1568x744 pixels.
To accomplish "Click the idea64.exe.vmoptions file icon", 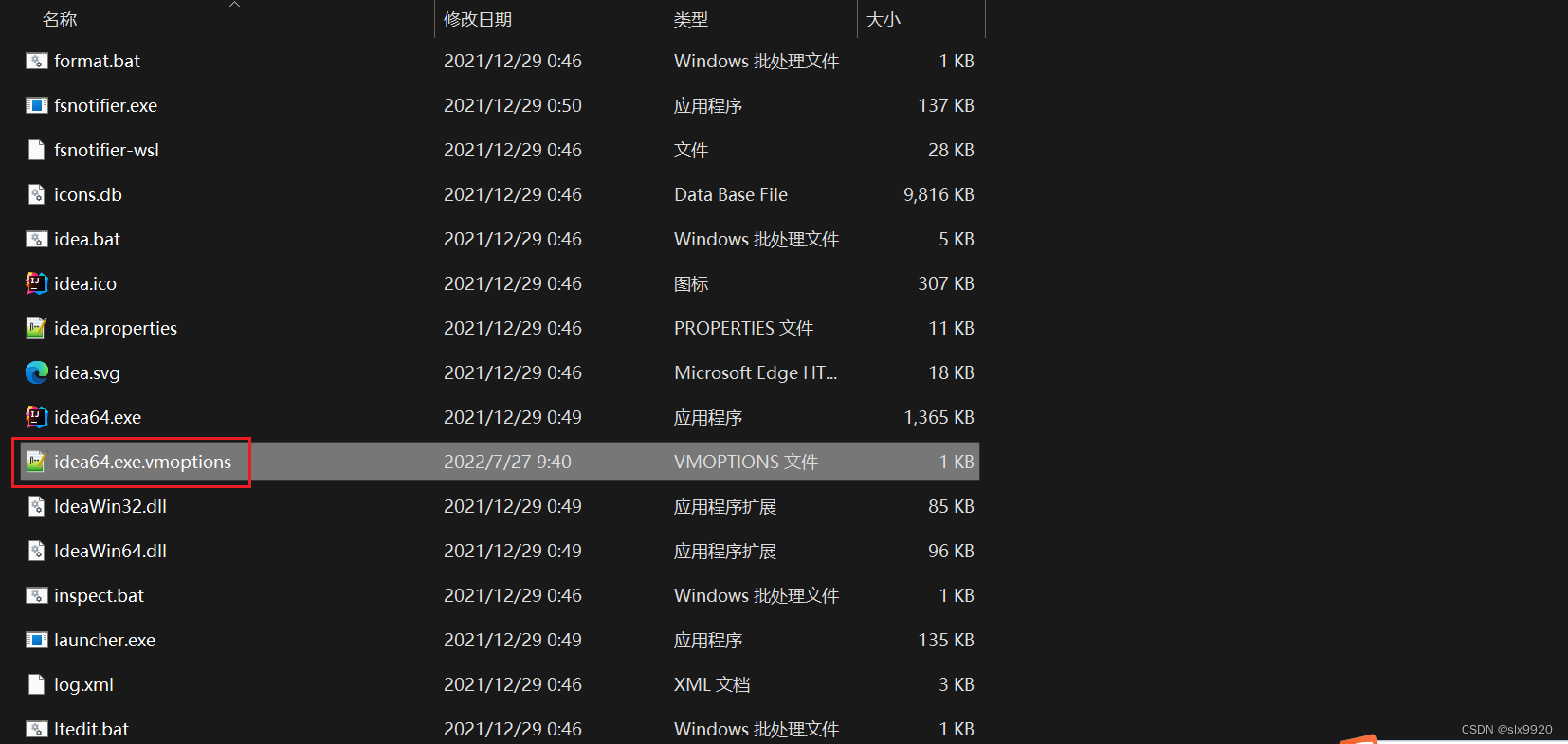I will [36, 462].
